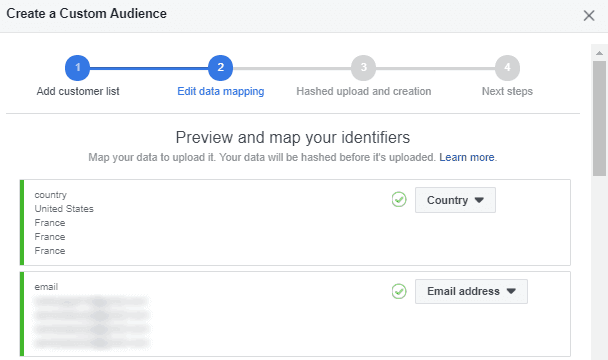Click green checkmark beside Country dropdown
This screenshot has height=360, width=608.
tap(399, 200)
